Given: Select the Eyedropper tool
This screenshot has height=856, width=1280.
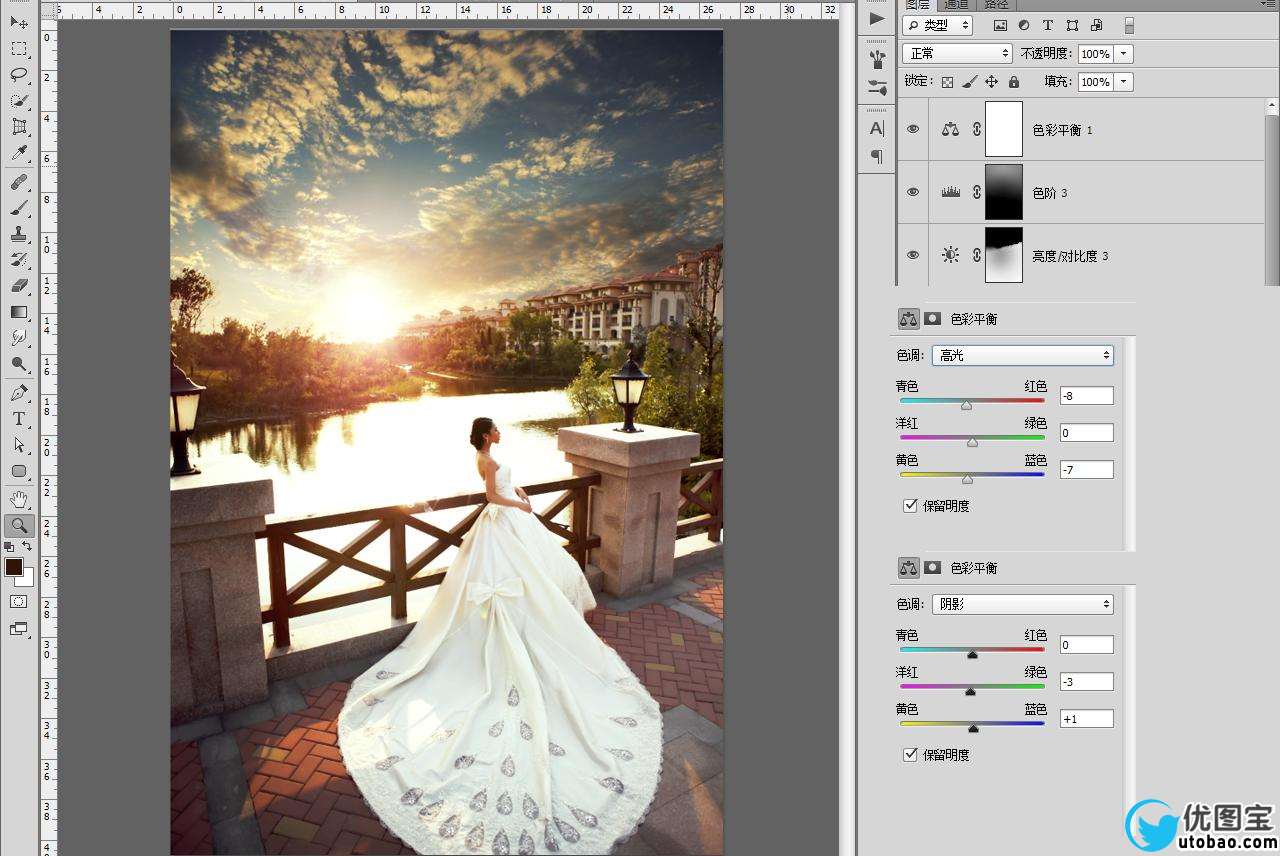Looking at the screenshot, I should tap(19, 153).
